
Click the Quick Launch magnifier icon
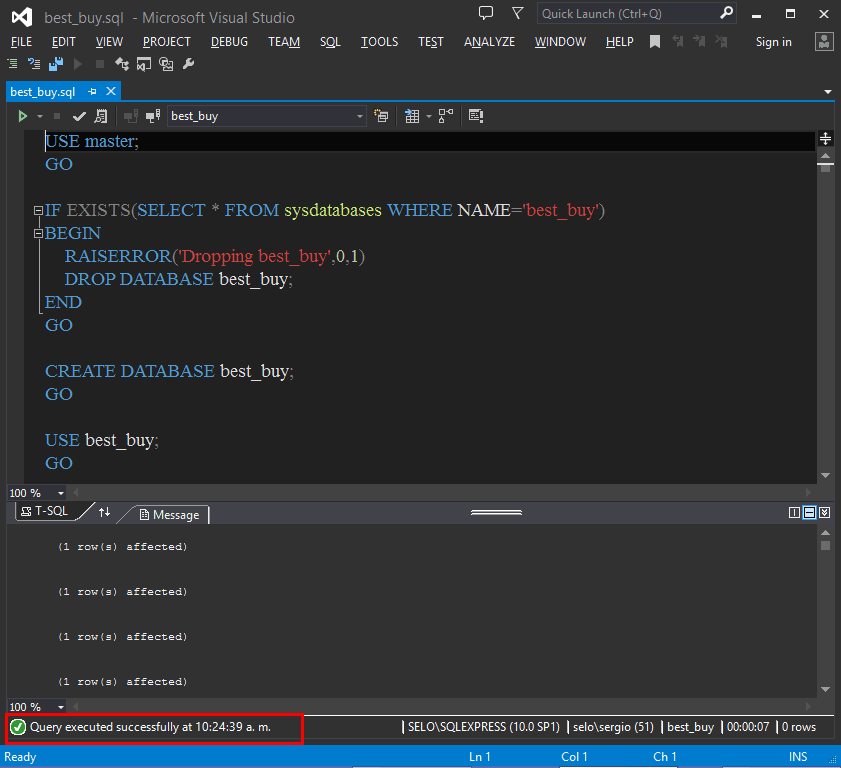click(727, 13)
